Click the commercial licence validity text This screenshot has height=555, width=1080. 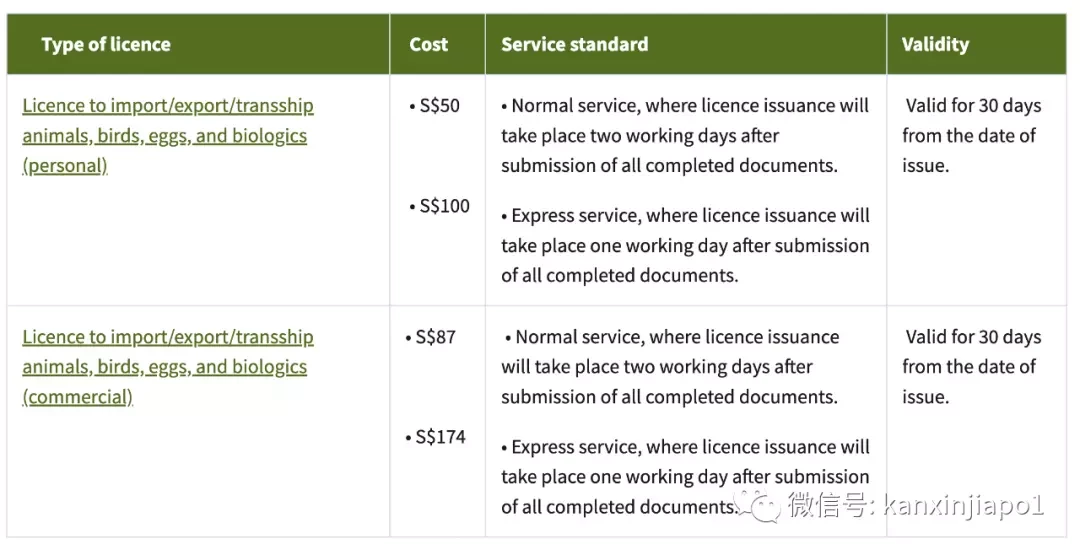(972, 367)
